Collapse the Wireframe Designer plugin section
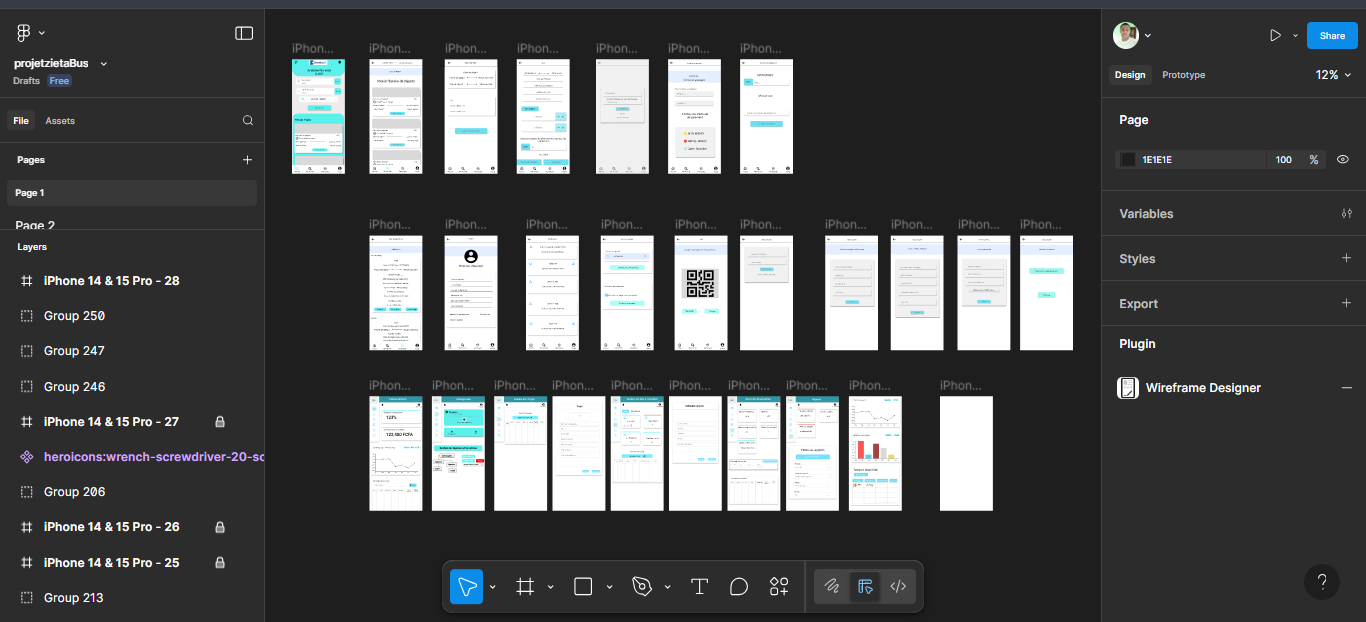 [x=1347, y=387]
